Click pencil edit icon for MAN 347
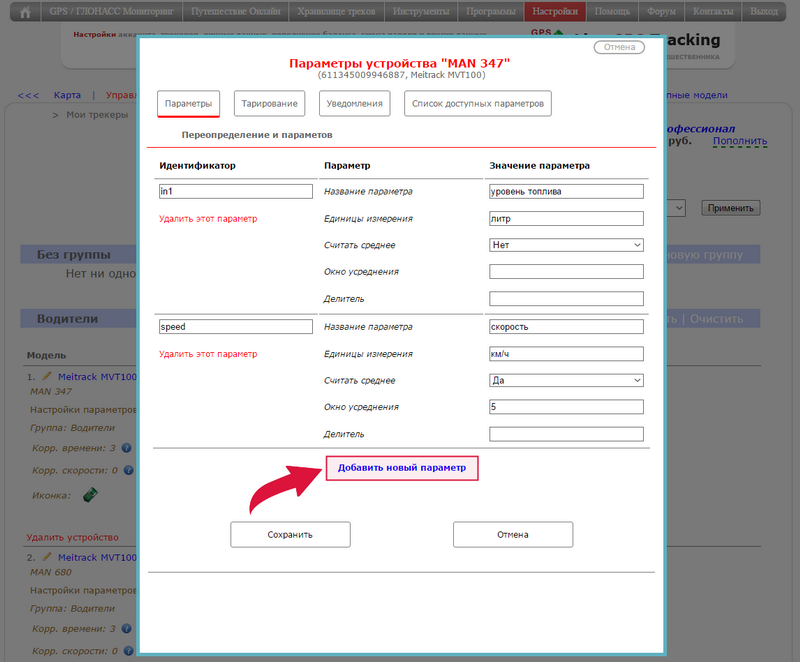 [x=46, y=376]
